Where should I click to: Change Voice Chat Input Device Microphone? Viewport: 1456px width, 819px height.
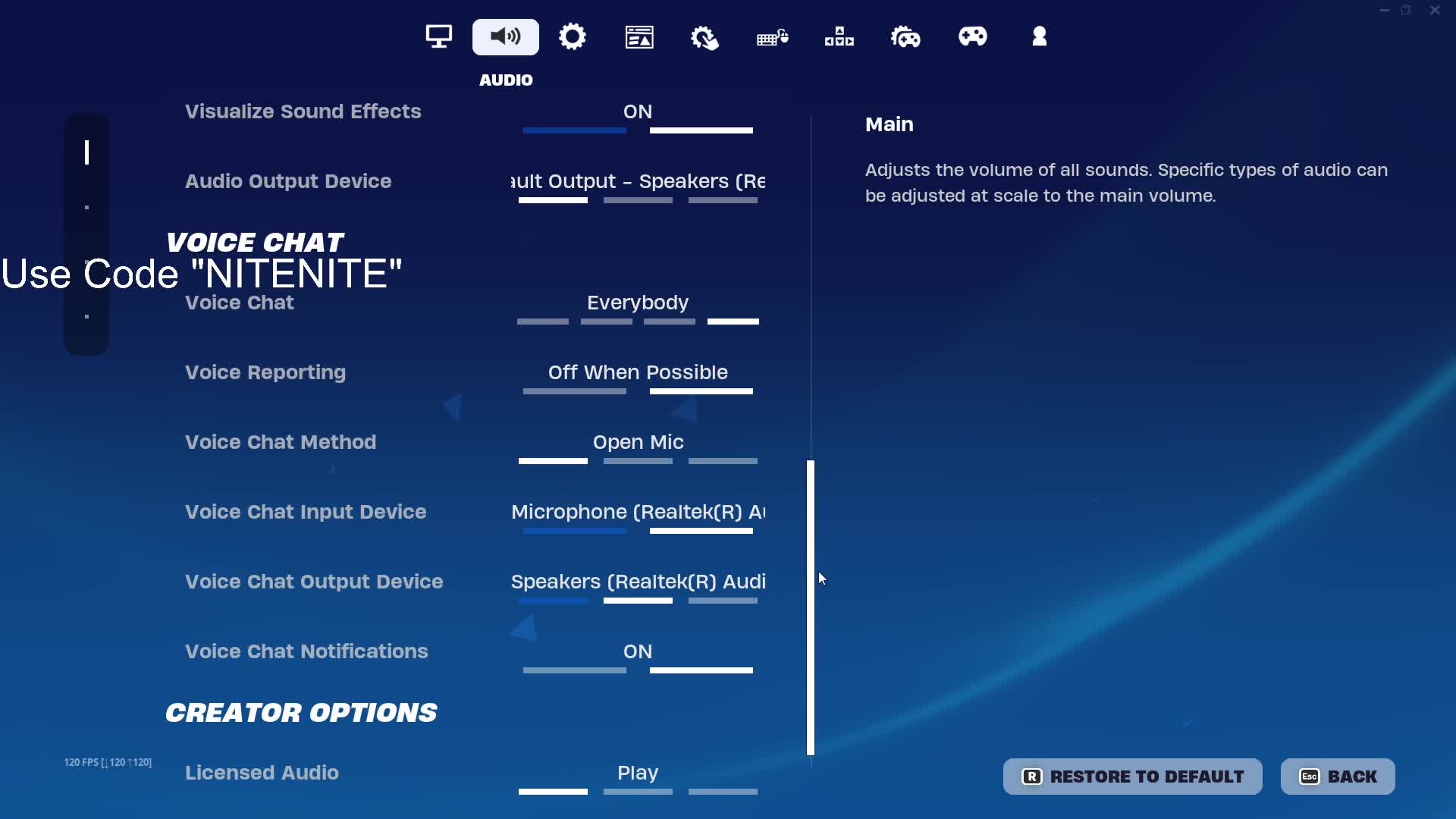[638, 512]
